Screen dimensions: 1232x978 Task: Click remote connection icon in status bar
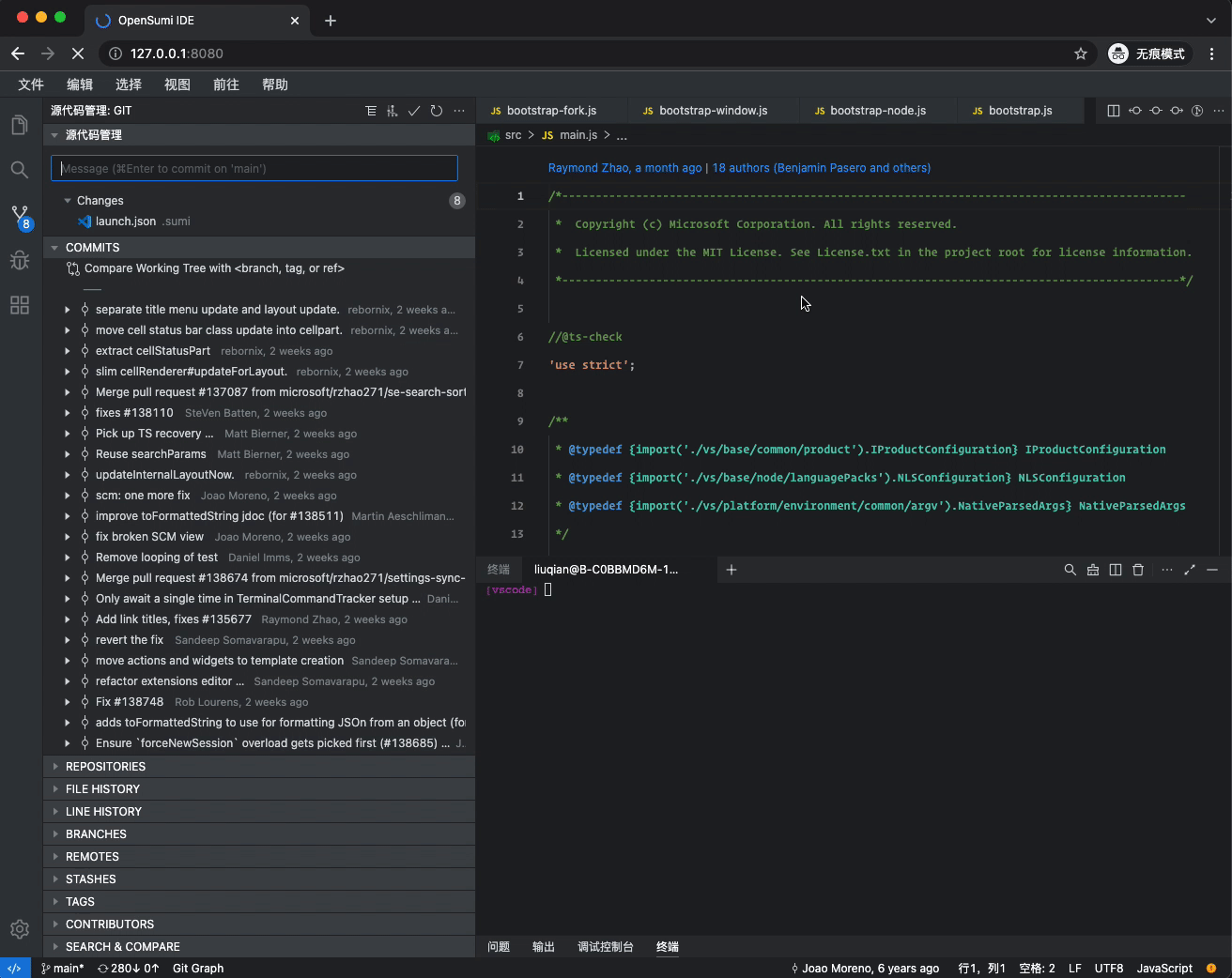[x=14, y=969]
